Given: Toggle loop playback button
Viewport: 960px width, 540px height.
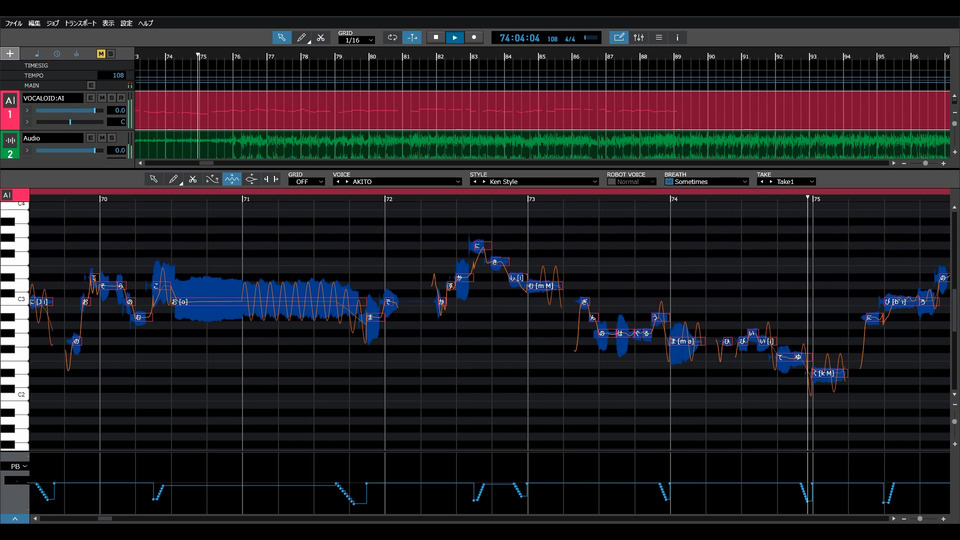Looking at the screenshot, I should pyautogui.click(x=392, y=37).
